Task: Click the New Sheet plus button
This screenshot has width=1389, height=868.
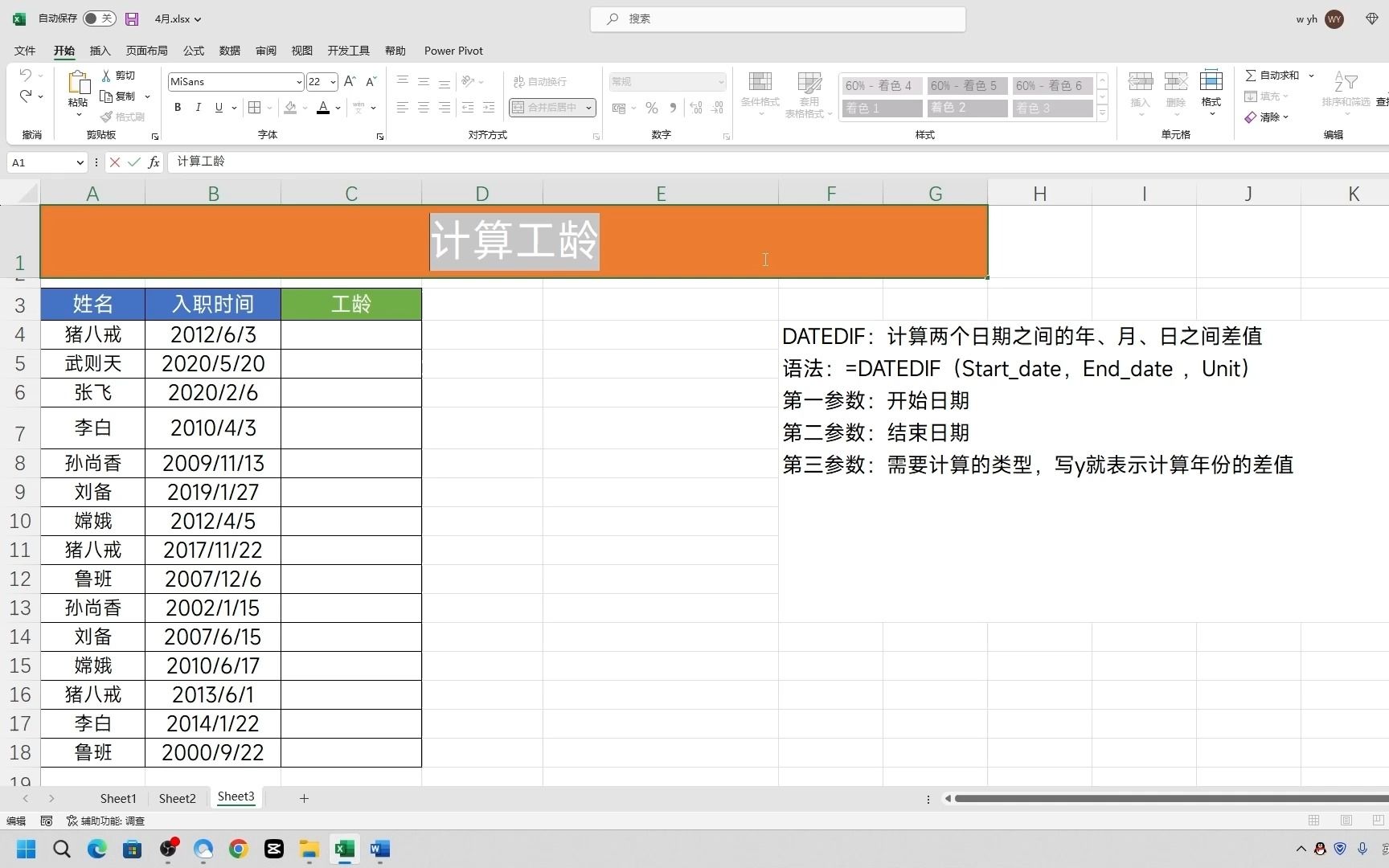Action: coord(304,797)
